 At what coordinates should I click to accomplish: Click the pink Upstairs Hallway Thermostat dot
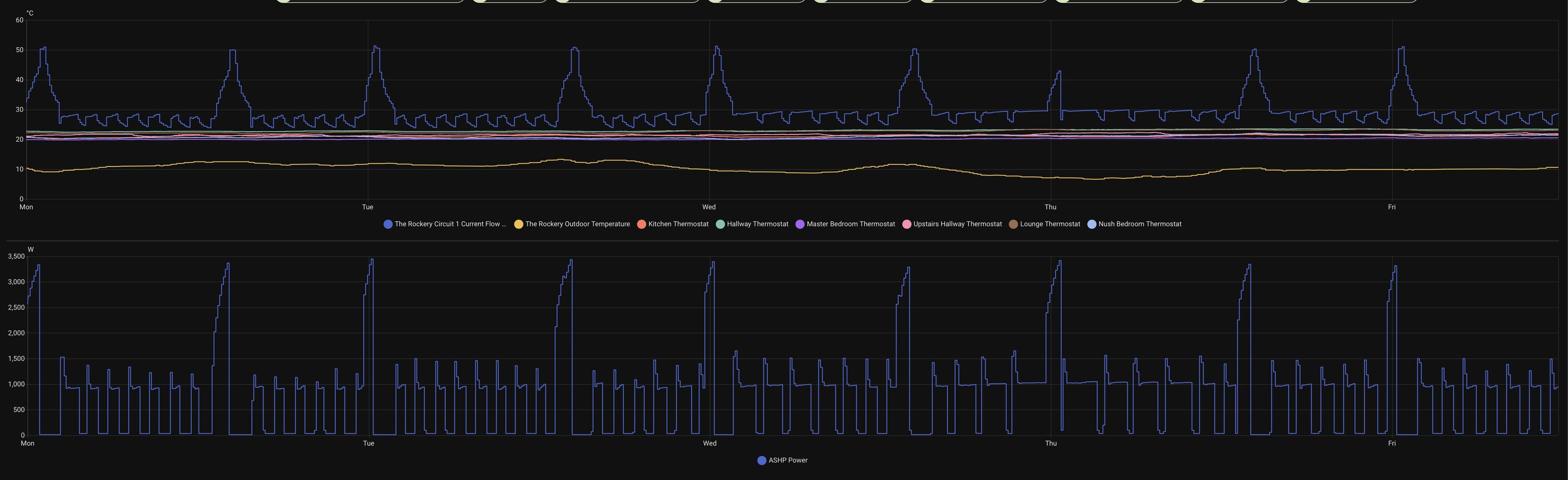pos(907,224)
